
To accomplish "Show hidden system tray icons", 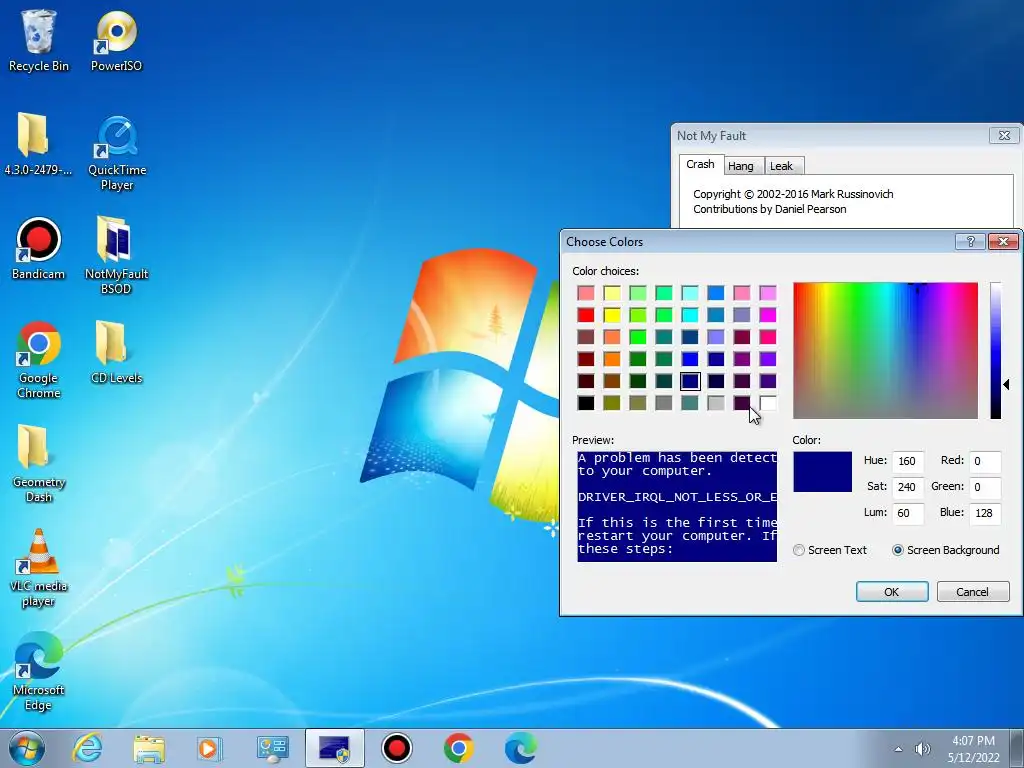I will [899, 749].
